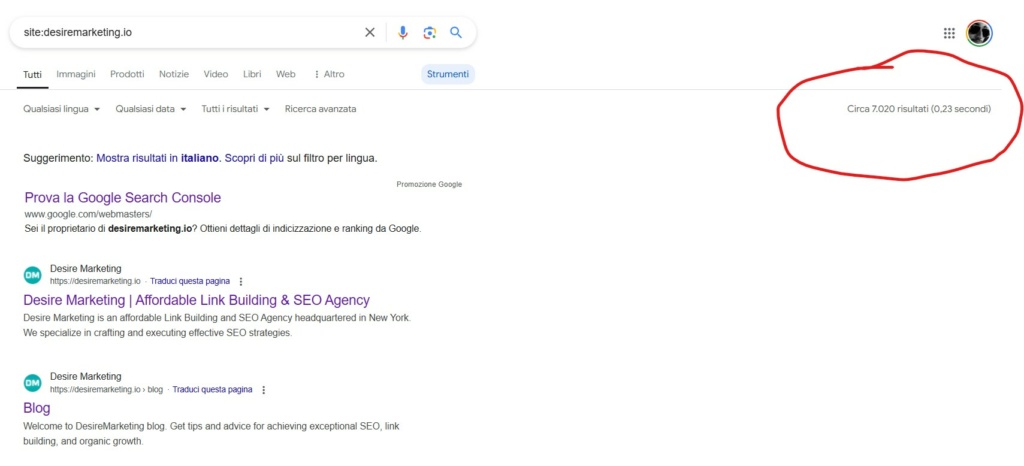Start voice search with the microphone icon
This screenshot has height=466, width=1024.
pyautogui.click(x=403, y=32)
